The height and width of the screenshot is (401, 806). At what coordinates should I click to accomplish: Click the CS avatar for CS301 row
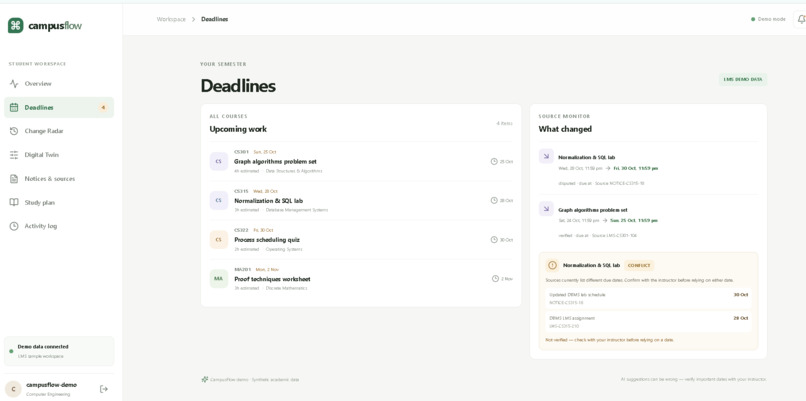pos(218,161)
